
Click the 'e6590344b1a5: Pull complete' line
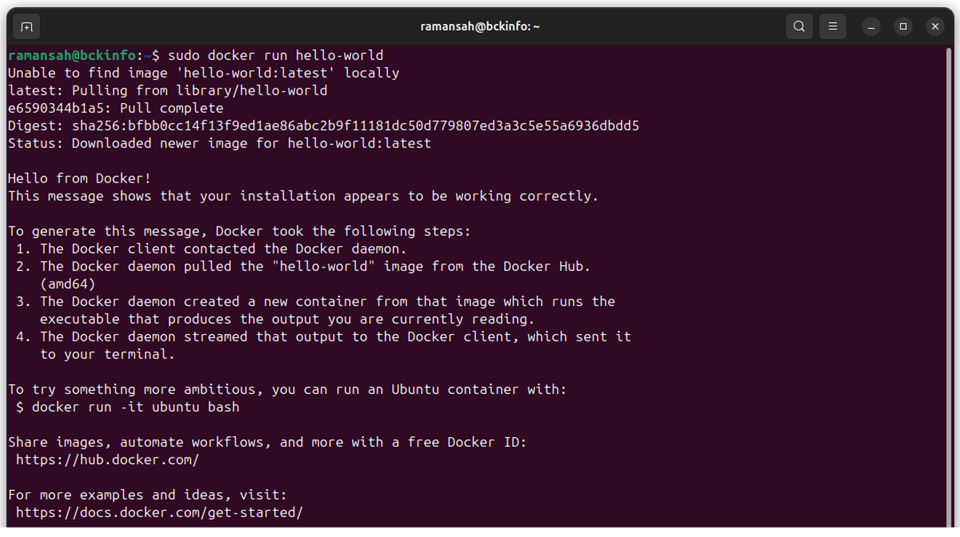pos(116,108)
